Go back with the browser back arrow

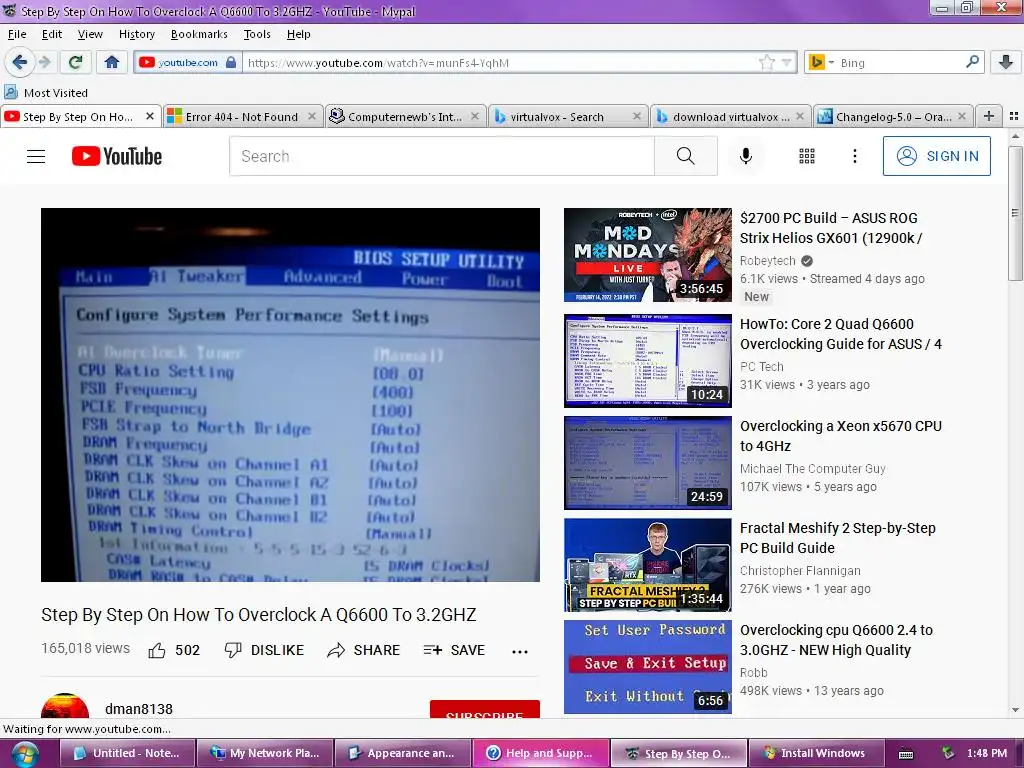pos(20,62)
